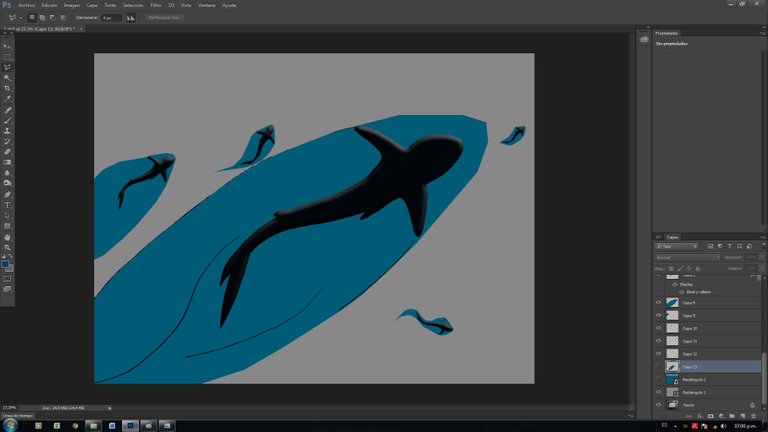The width and height of the screenshot is (768, 432).
Task: Click the foreground color swatch
Action: (x=6, y=264)
